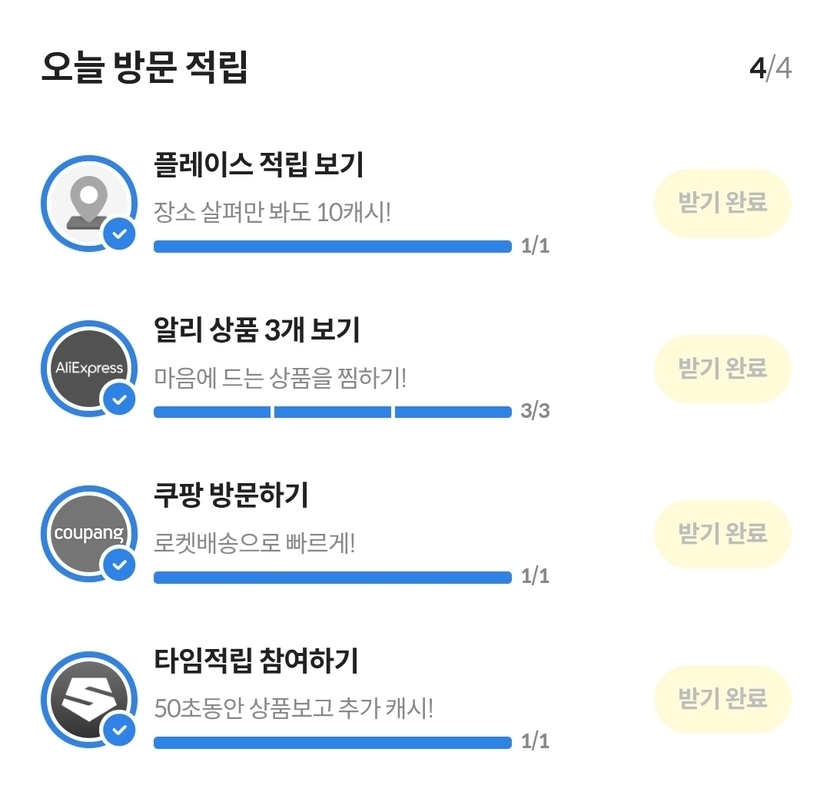The image size is (830, 795).
Task: Select the 타임적립 참여하기 title
Action: click(256, 660)
